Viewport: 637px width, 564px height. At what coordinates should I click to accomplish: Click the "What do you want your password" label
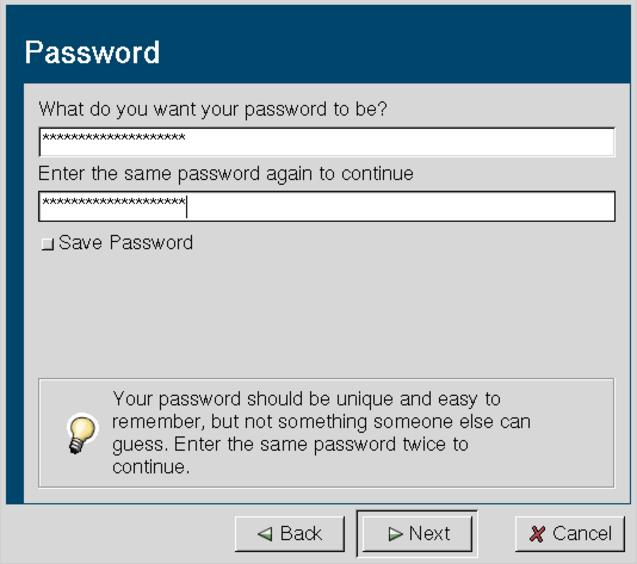tap(213, 110)
